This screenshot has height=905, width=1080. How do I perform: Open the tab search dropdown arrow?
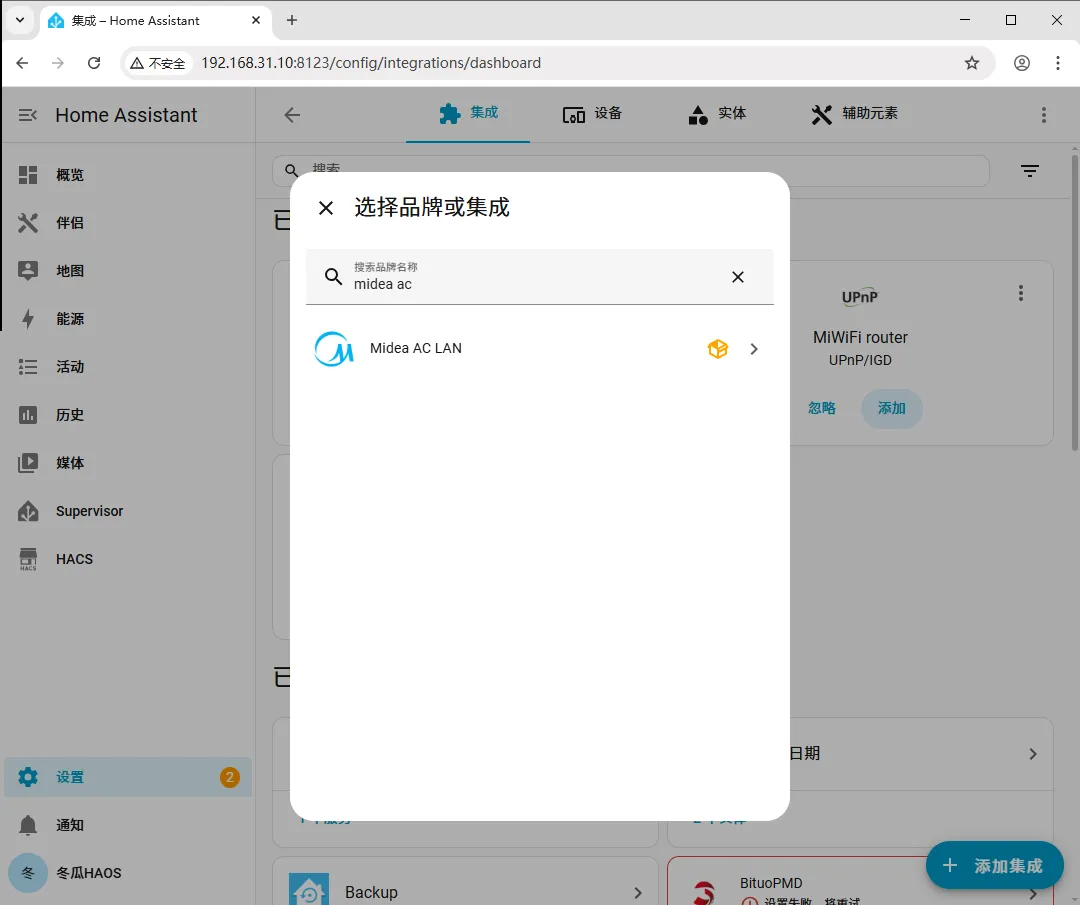pos(20,21)
